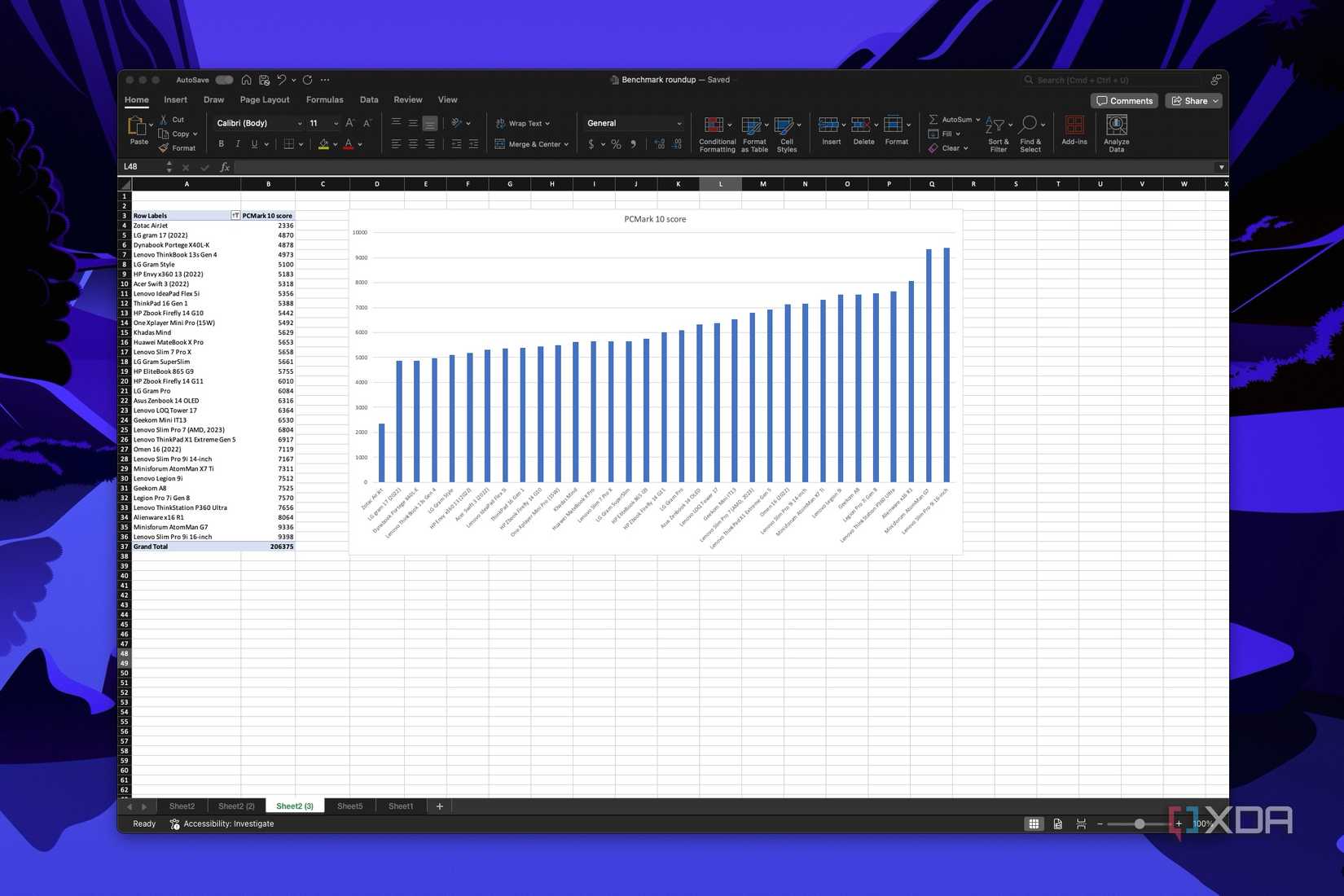Open the General number format dropdown
This screenshot has height=896, width=1344.
click(635, 123)
